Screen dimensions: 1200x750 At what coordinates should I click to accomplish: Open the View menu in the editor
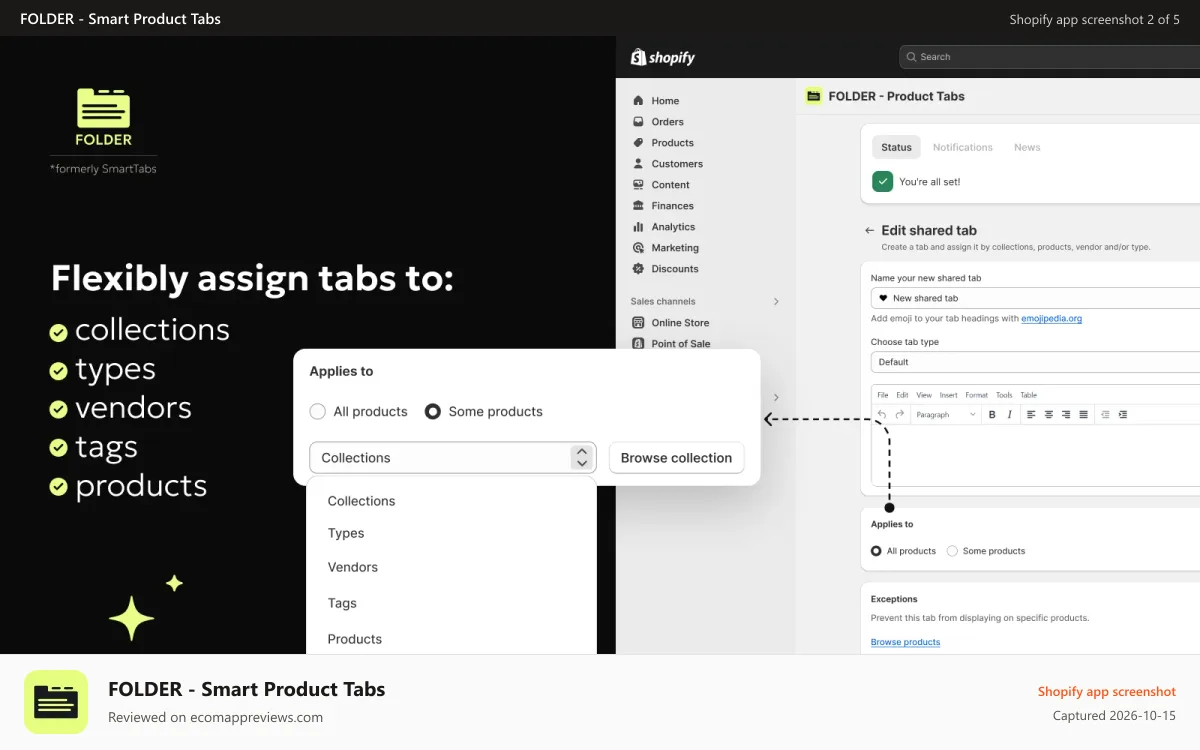coord(924,395)
